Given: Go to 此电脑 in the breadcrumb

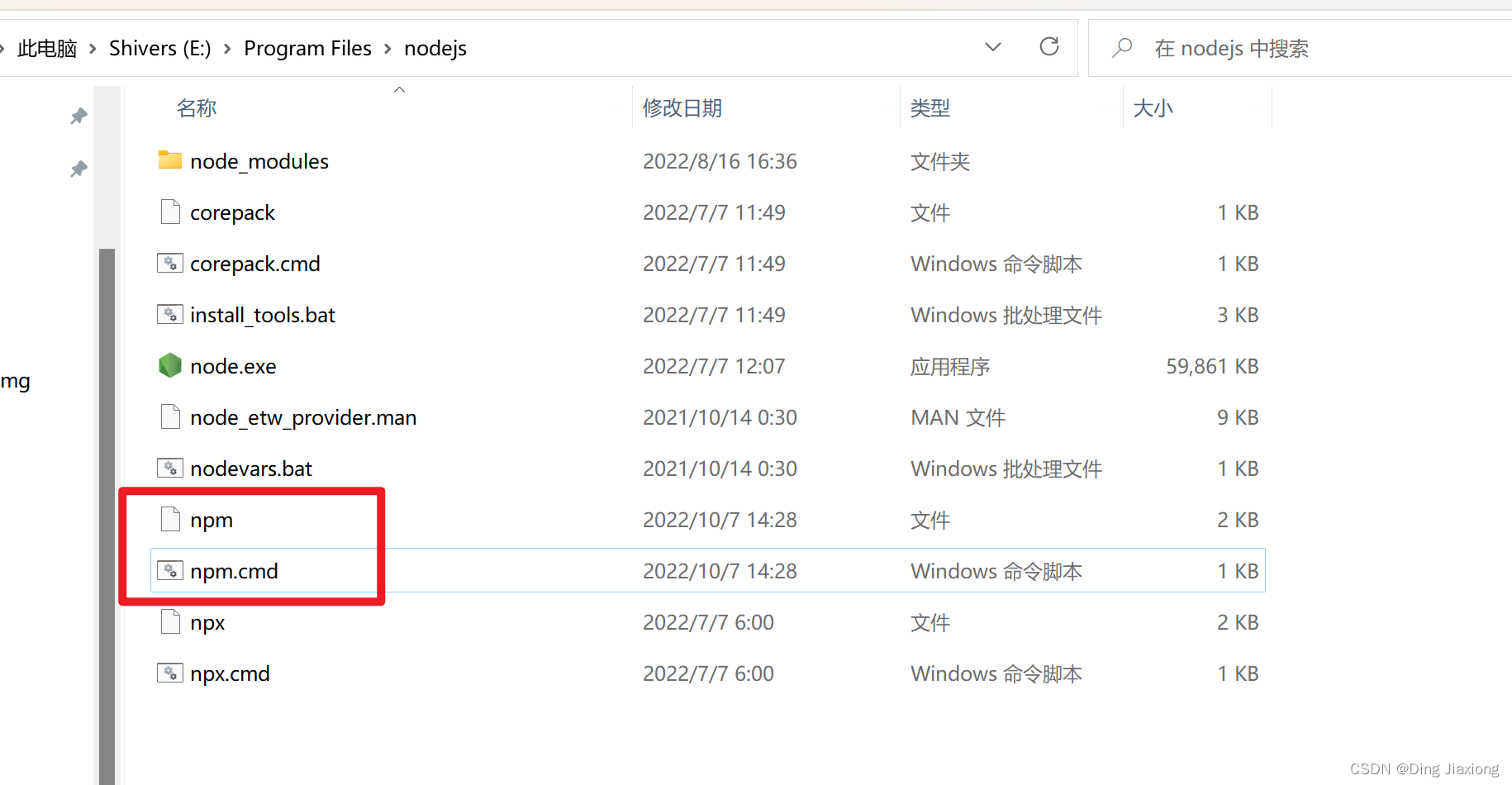Looking at the screenshot, I should (x=47, y=49).
